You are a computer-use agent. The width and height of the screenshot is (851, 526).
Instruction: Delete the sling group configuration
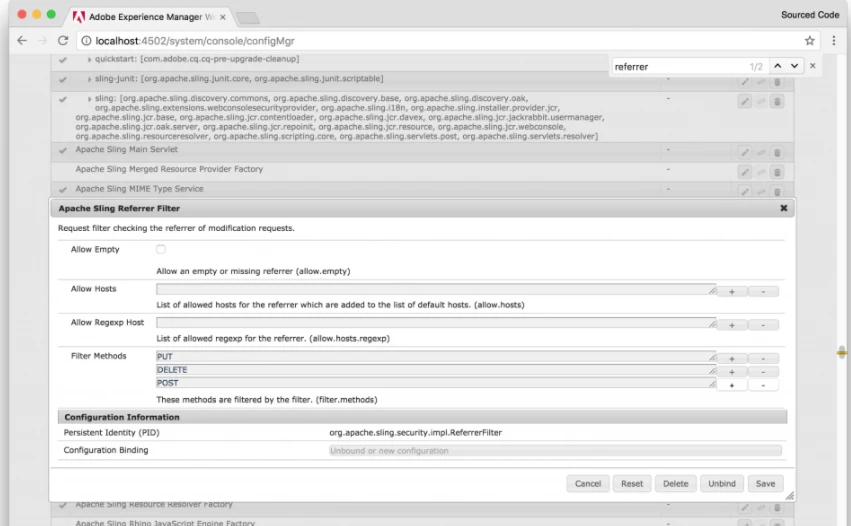pyautogui.click(x=777, y=102)
